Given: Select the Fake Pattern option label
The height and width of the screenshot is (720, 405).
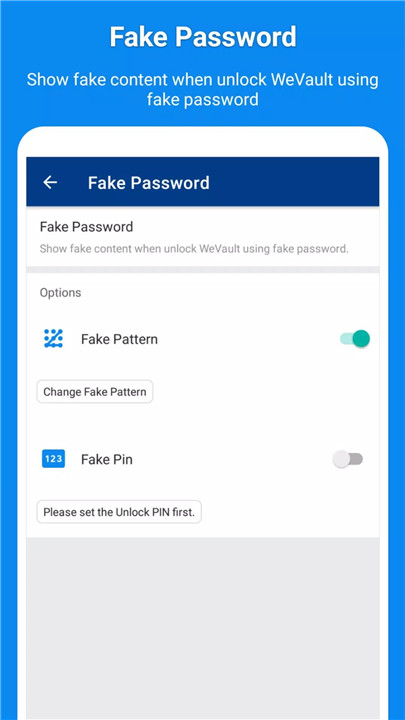Looking at the screenshot, I should 119,339.
